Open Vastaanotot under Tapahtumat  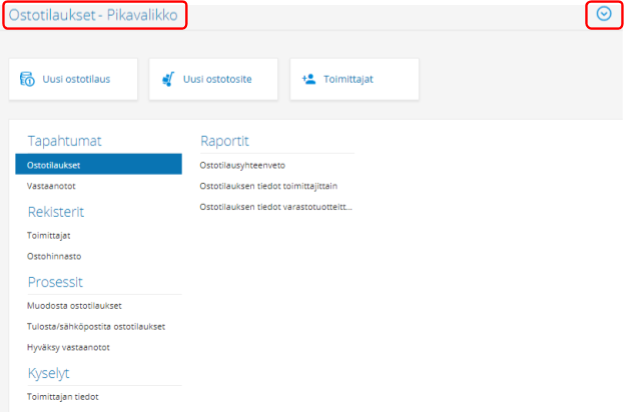51,186
